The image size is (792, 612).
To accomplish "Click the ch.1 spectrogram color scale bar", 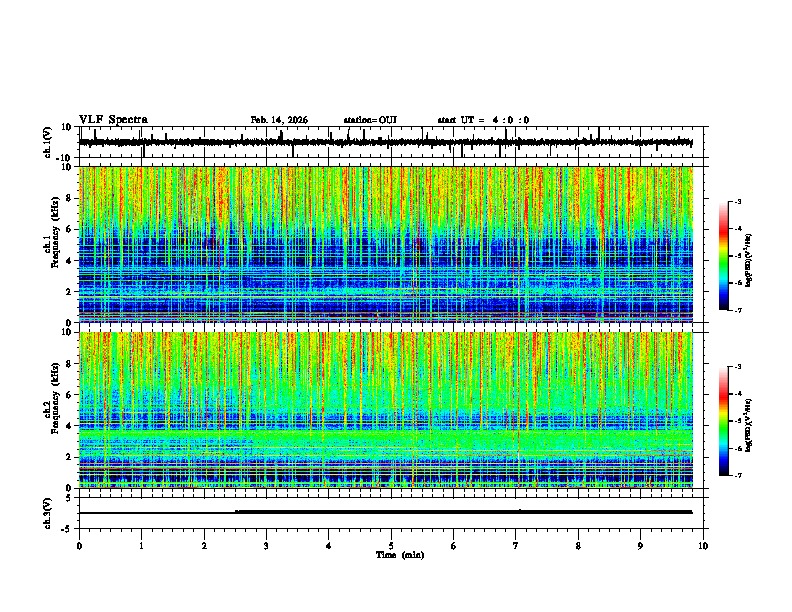I will (724, 256).
